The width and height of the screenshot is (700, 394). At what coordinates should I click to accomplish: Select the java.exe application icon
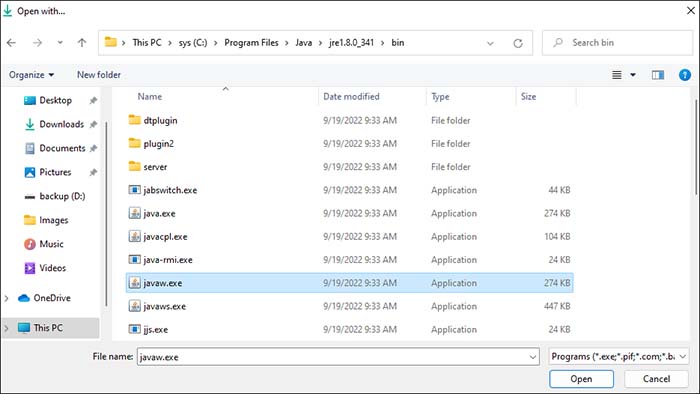click(x=134, y=213)
